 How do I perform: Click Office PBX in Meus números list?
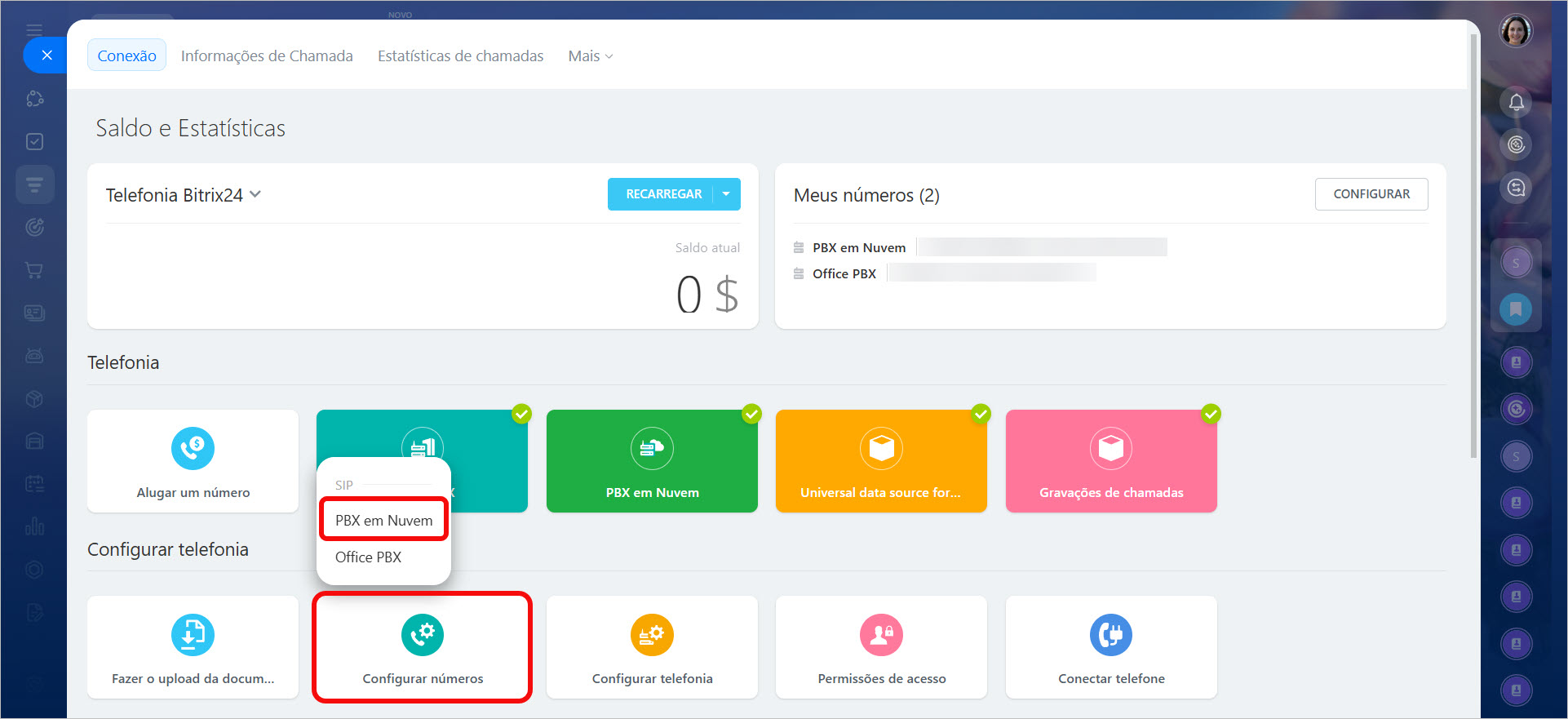click(x=844, y=273)
